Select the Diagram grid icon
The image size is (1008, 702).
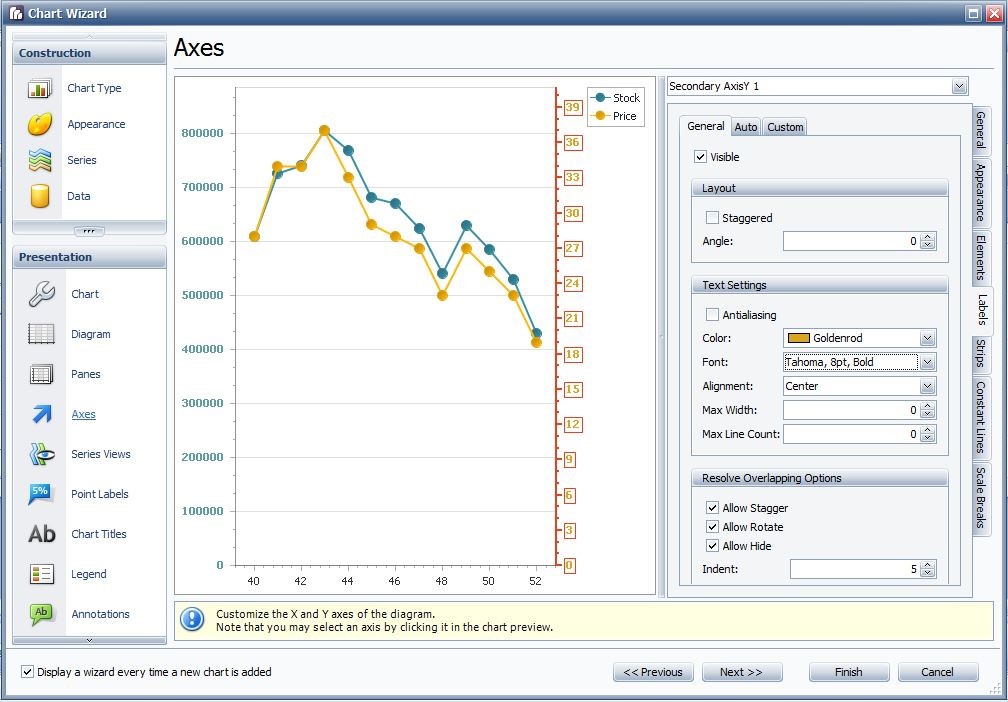42,334
